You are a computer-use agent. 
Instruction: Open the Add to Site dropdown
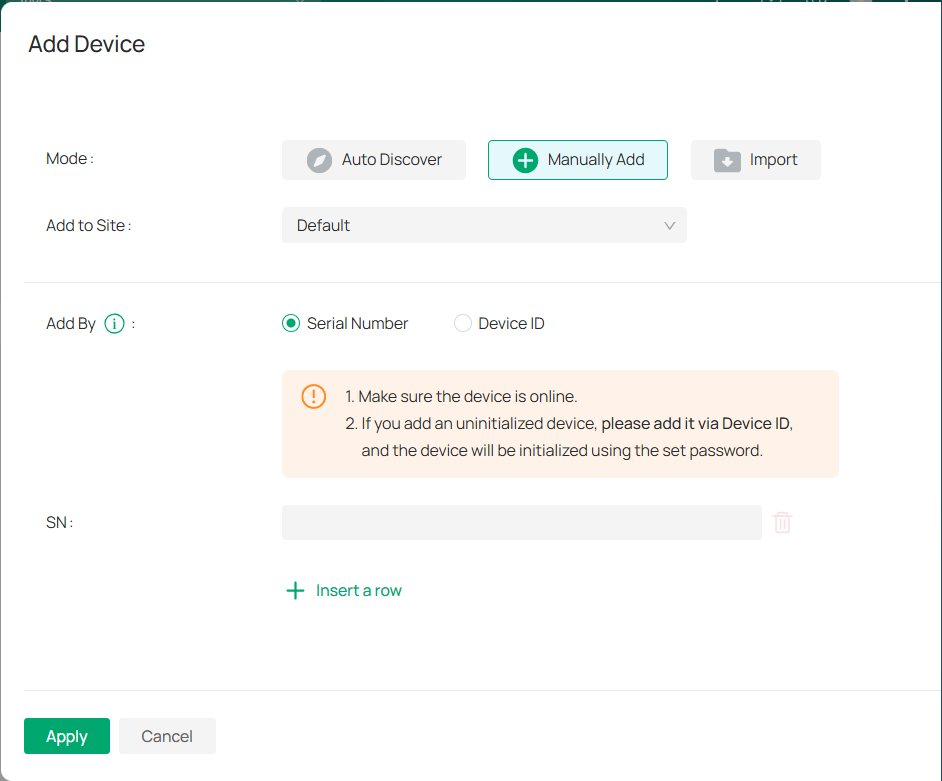pos(484,225)
